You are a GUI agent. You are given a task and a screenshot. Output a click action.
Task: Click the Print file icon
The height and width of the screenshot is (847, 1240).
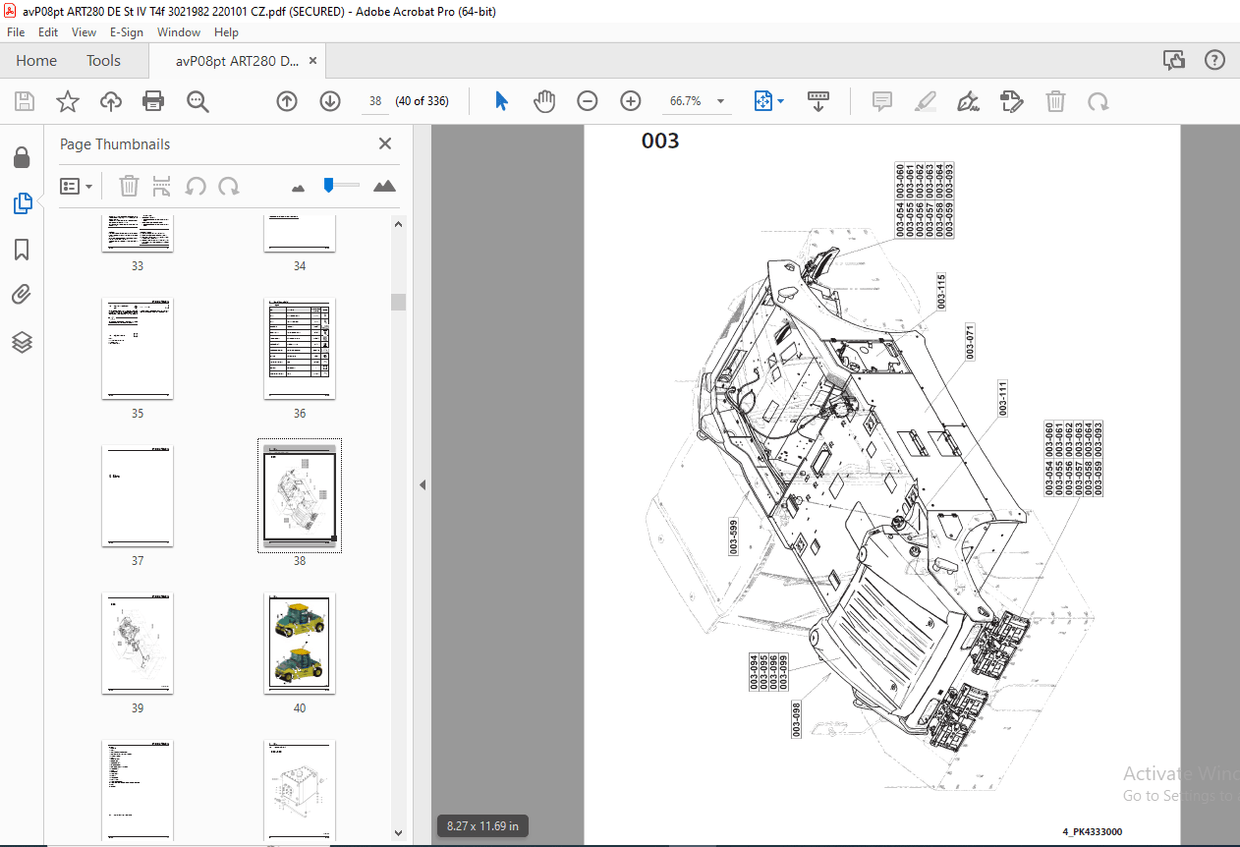[153, 101]
